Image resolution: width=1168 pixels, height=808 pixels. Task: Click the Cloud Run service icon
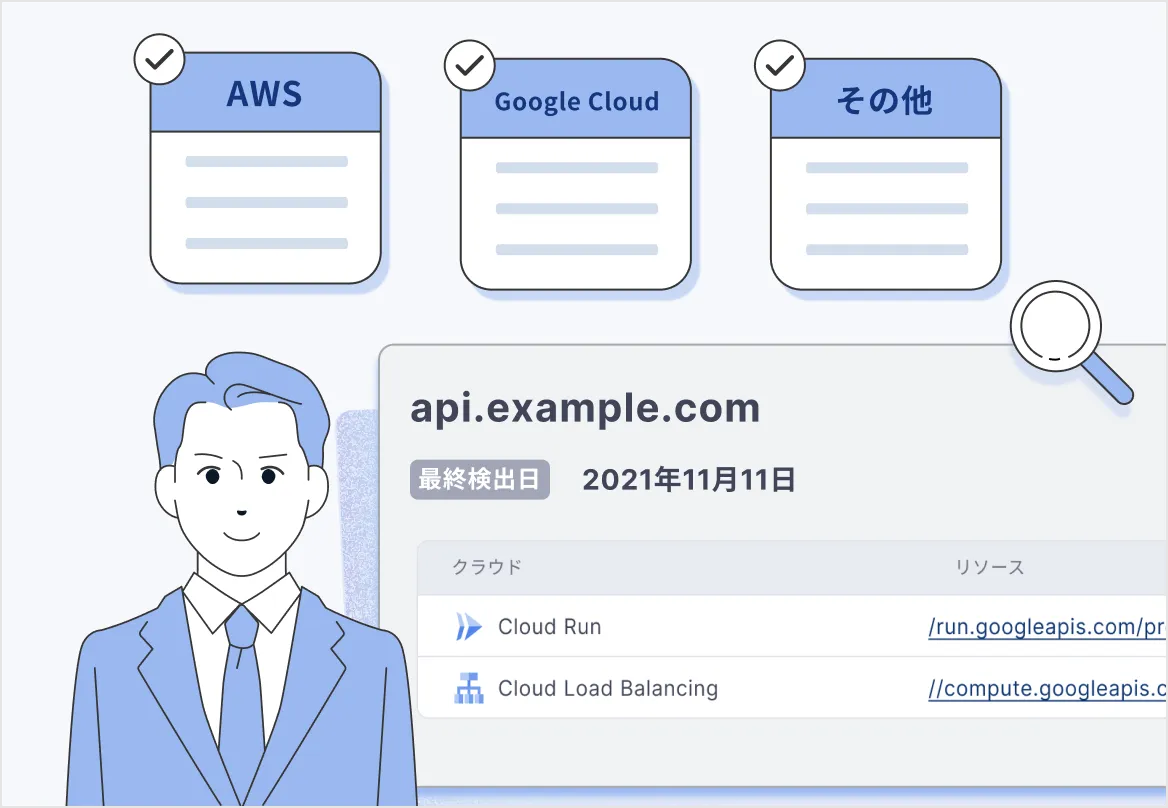pos(469,627)
